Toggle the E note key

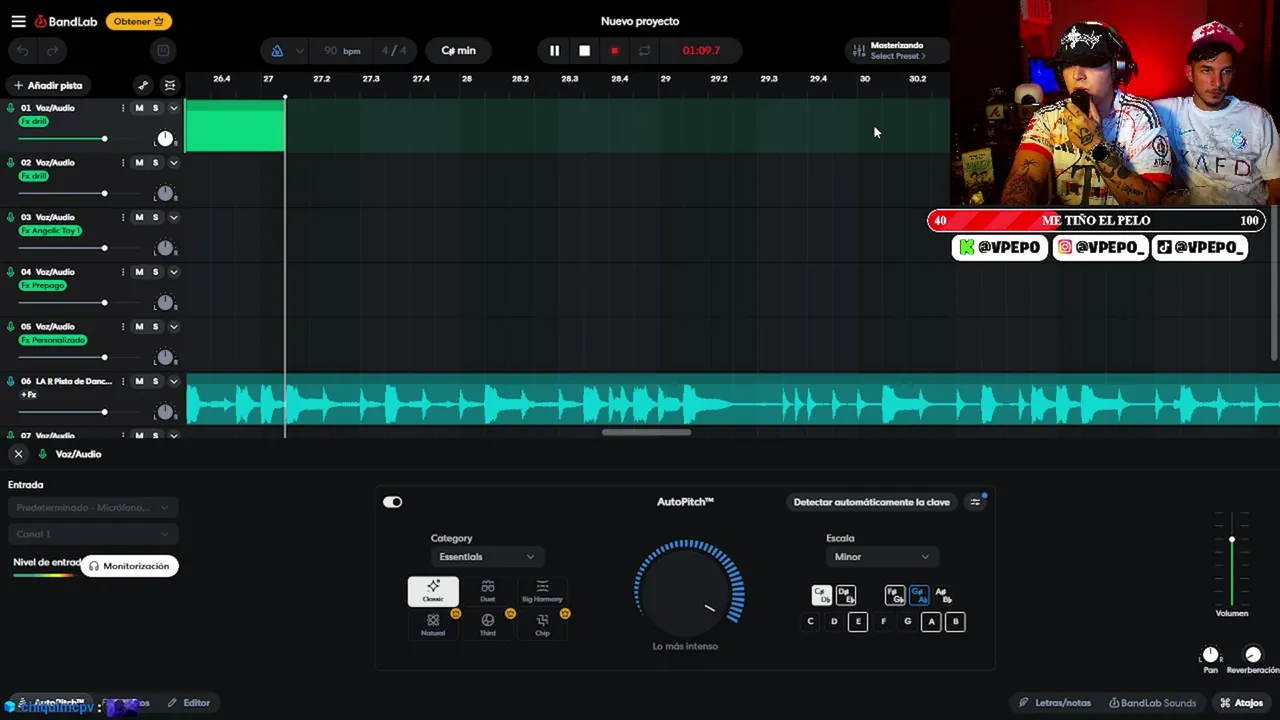coord(857,621)
